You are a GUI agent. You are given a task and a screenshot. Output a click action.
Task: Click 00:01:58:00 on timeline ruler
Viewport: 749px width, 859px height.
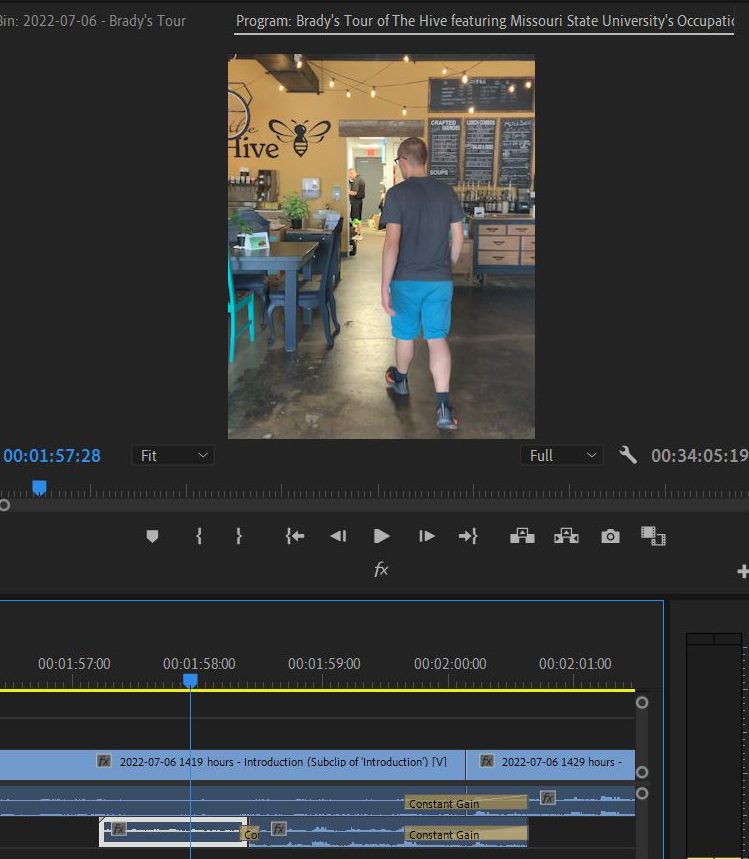coord(199,664)
